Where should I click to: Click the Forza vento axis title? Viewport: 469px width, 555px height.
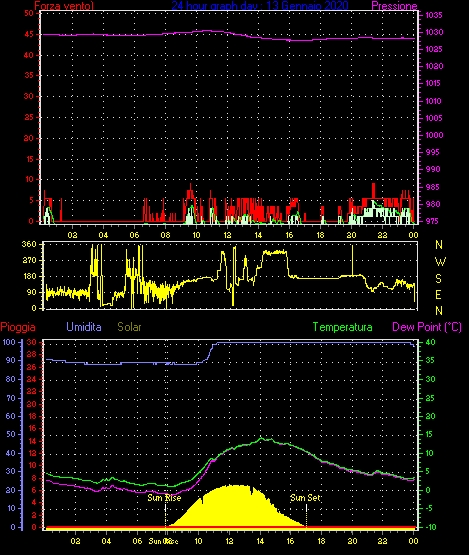pos(64,6)
